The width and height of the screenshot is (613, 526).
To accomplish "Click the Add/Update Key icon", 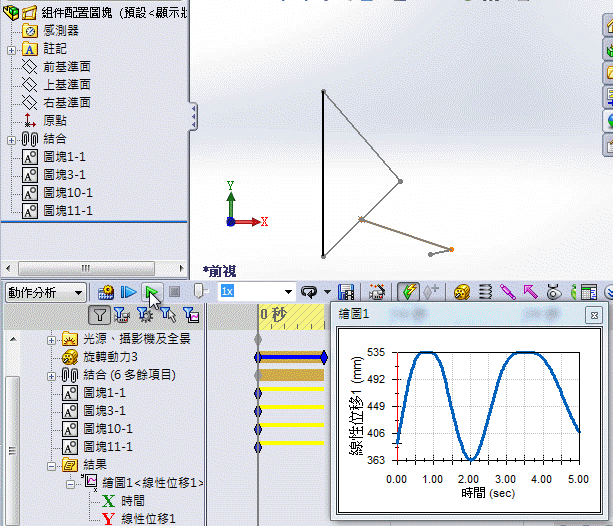I will 431,292.
